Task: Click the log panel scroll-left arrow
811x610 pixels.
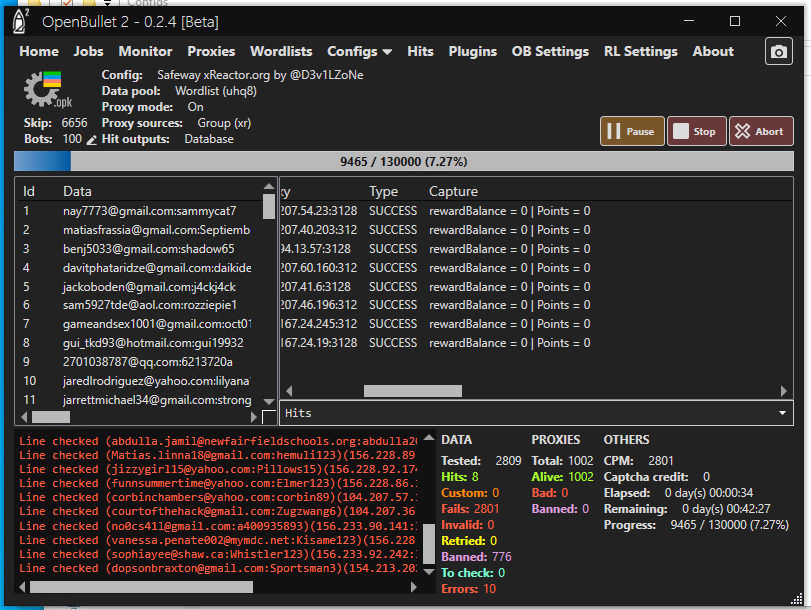Action: [22, 587]
